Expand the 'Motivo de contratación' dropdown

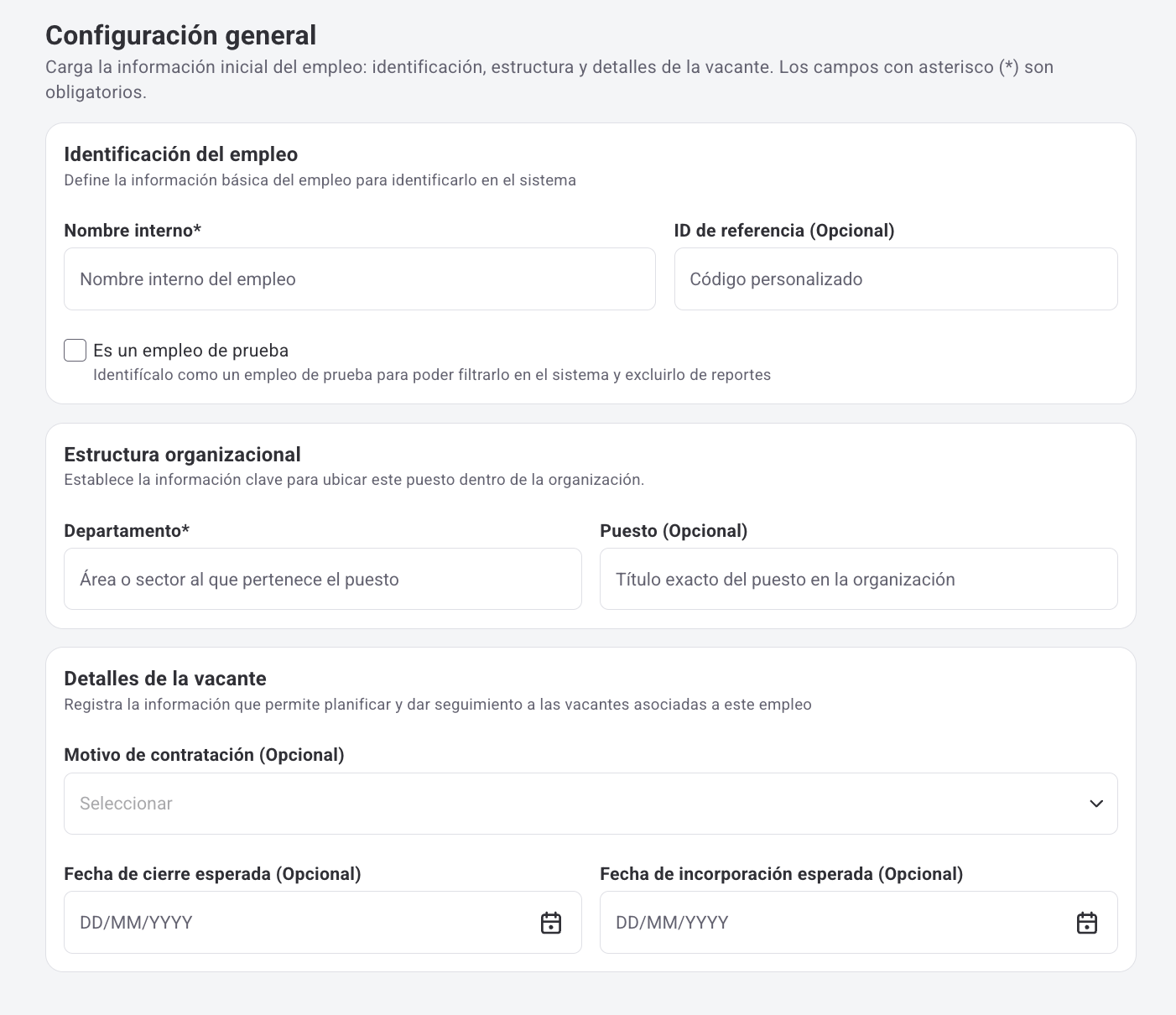point(590,803)
